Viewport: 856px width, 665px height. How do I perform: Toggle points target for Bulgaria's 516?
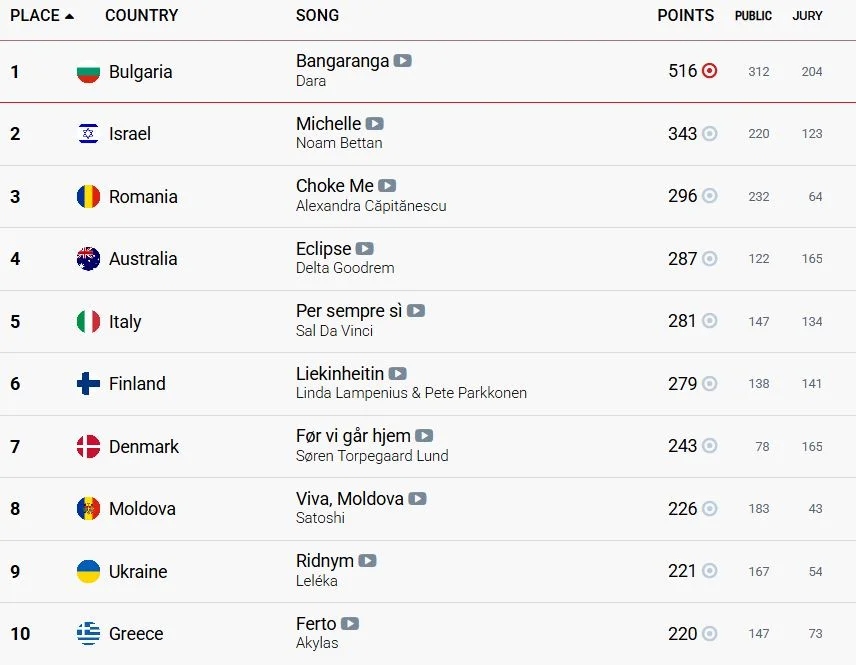click(709, 70)
